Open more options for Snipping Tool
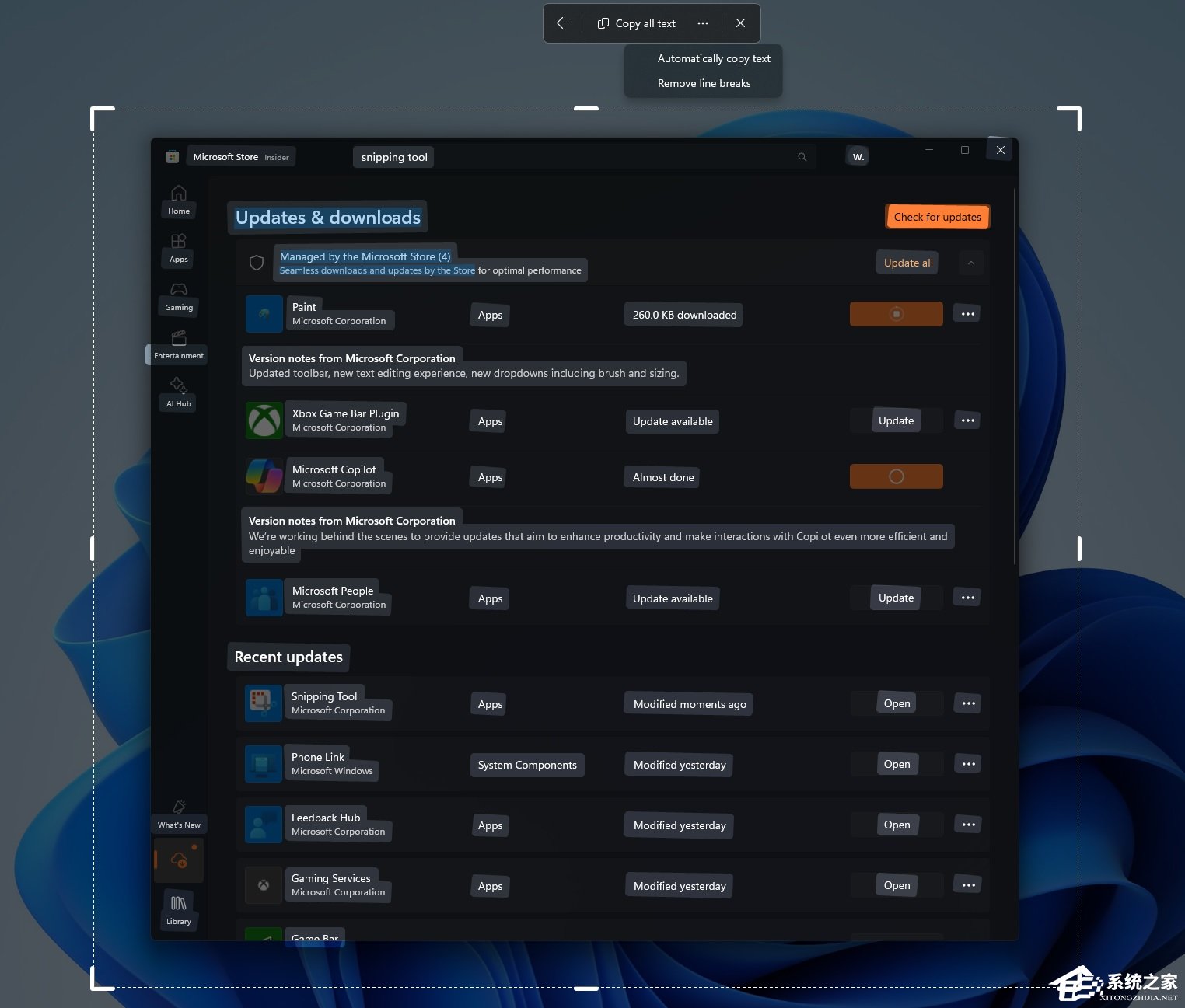The height and width of the screenshot is (1008, 1185). point(969,703)
